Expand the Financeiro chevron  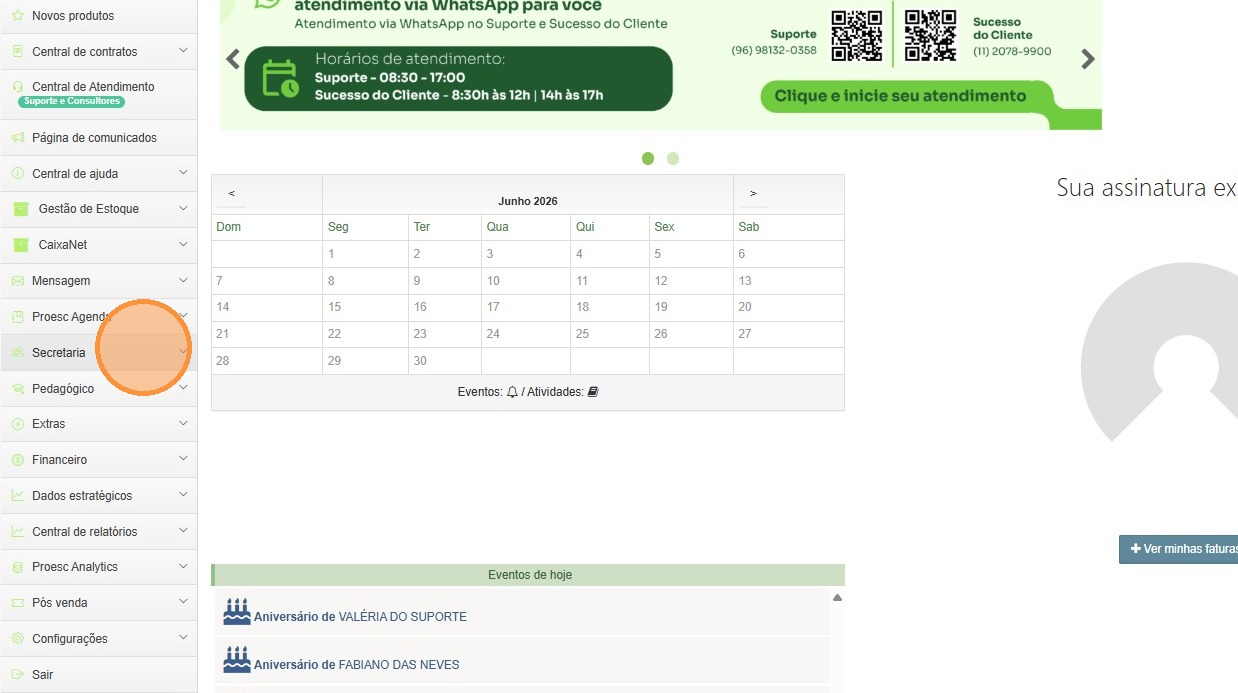(x=183, y=459)
